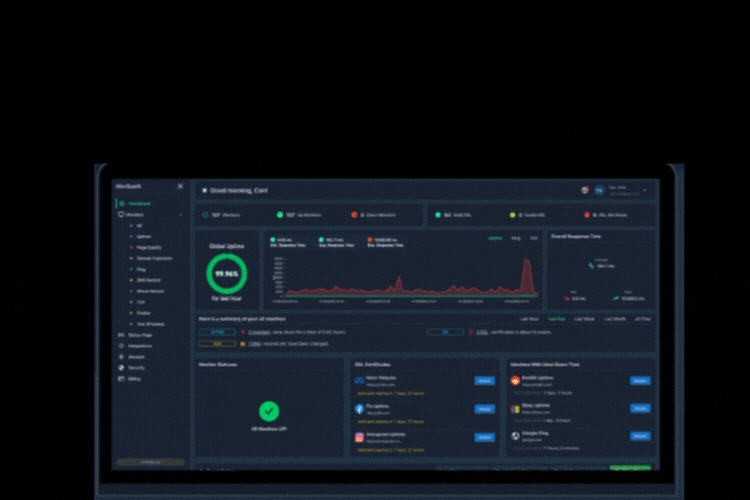Click the Instagram Uptime logo icon
This screenshot has height=500, width=750.
(x=359, y=437)
